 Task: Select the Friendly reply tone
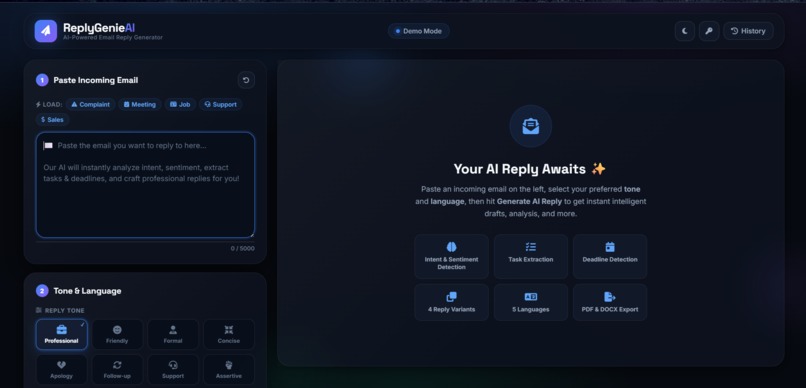pos(117,335)
